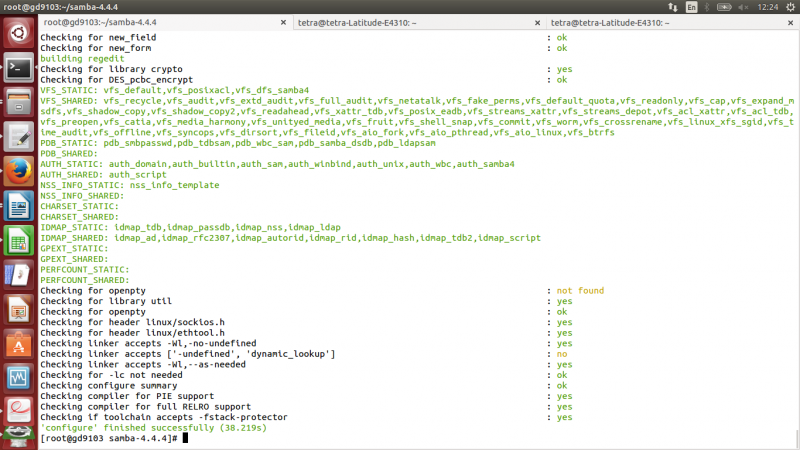Viewport: 800px width, 450px height.
Task: Click the 'IDMAP_STATIC: idmap_tdb,idmap_passdb' line
Action: [x=190, y=227]
